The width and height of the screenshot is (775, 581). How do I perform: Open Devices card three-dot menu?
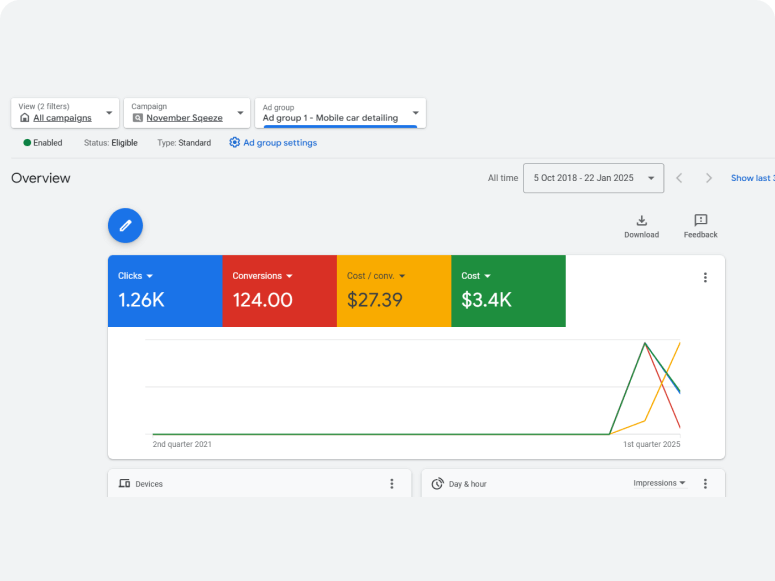[392, 484]
